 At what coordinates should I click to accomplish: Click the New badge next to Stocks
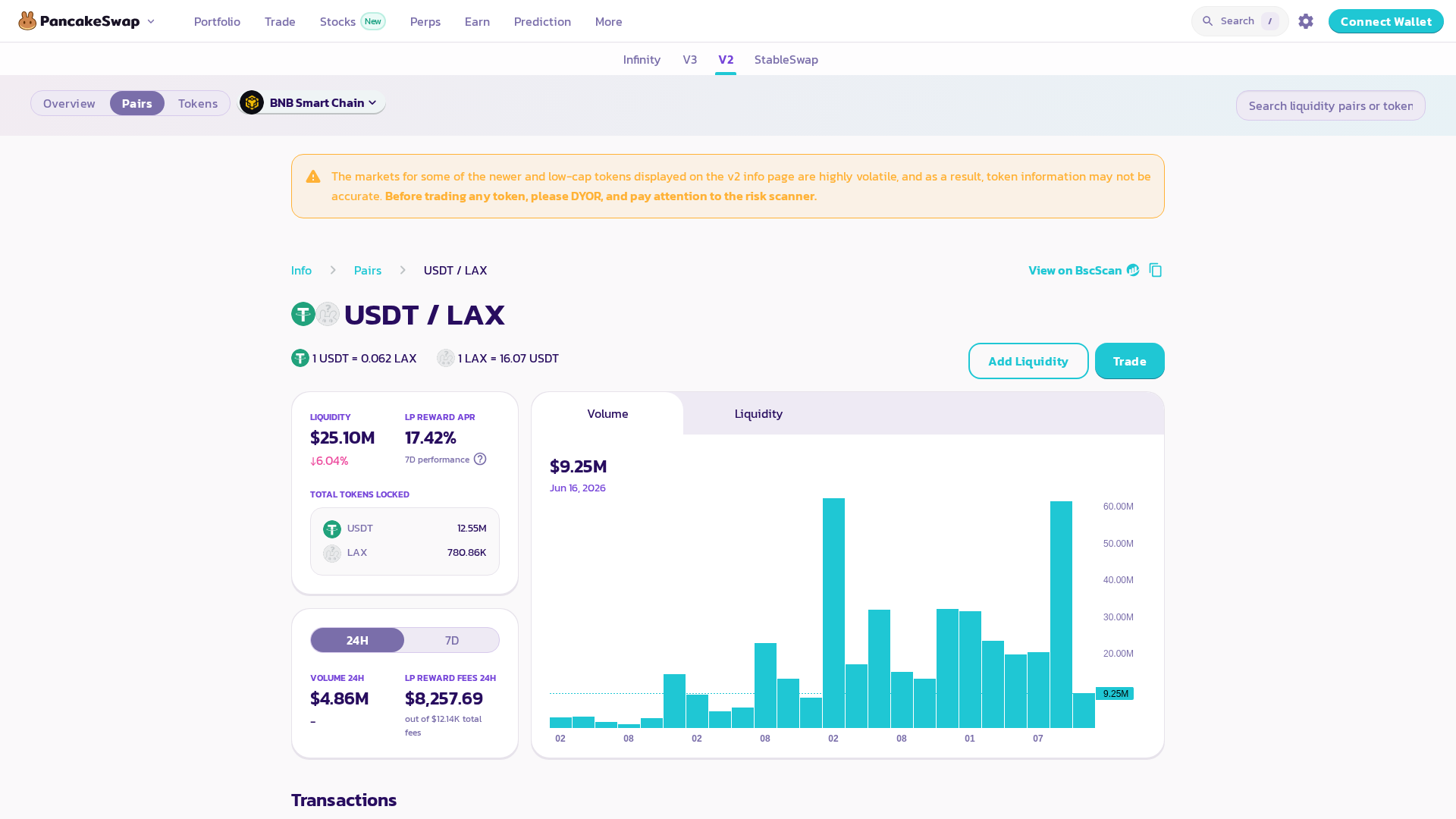(x=373, y=21)
